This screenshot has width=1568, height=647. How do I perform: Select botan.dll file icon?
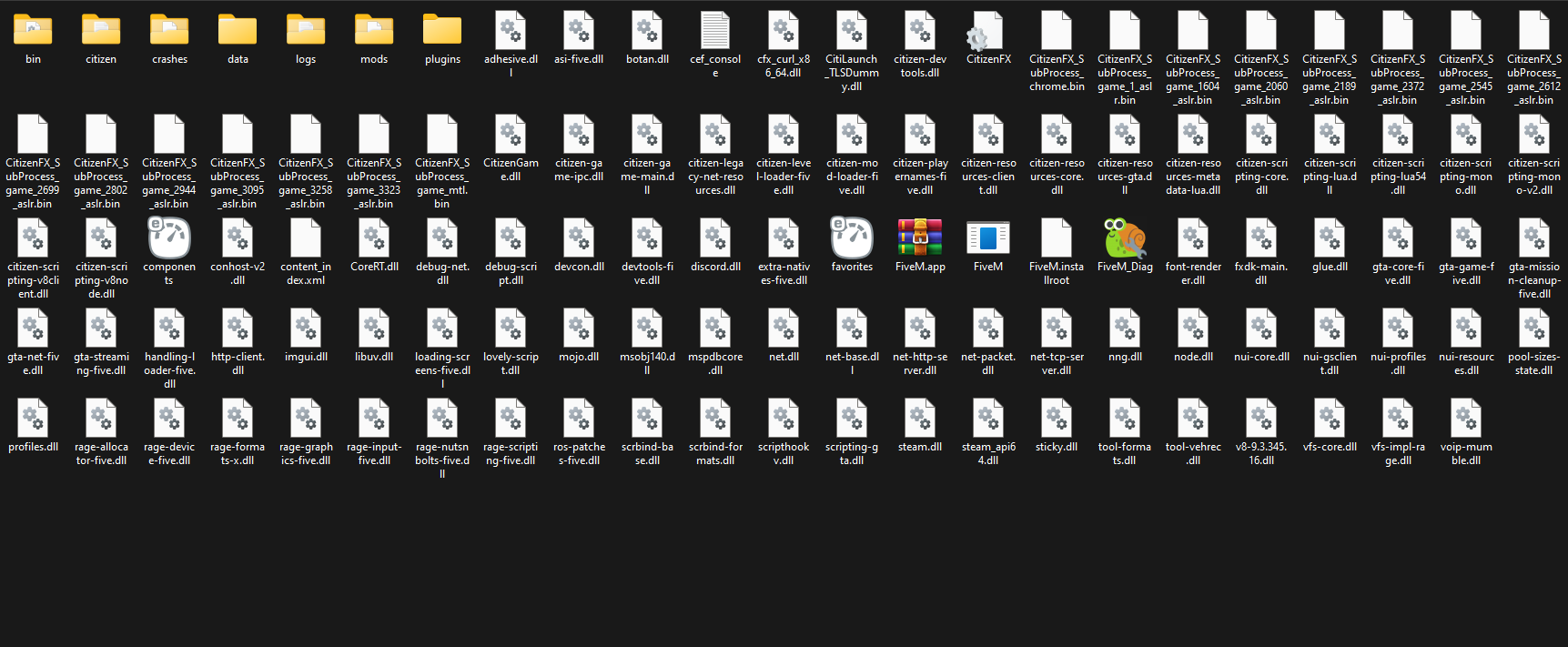point(647,30)
